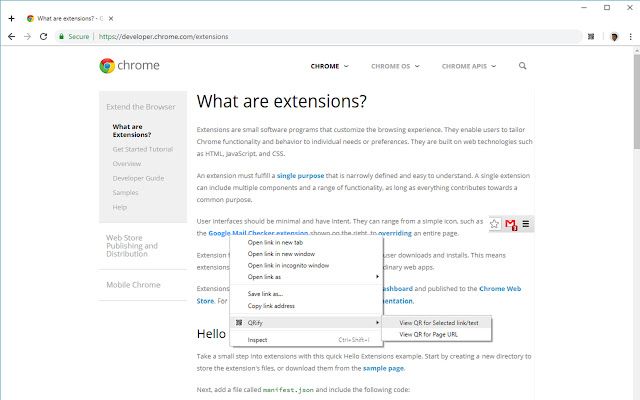Click the back navigation arrow
Screen dimensions: 640x400
[11, 36]
